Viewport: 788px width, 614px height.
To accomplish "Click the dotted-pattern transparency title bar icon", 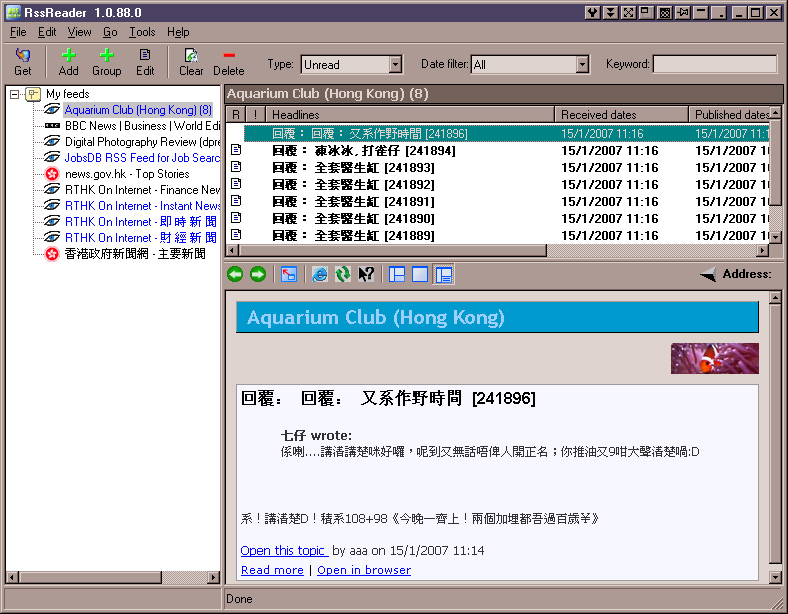I will pyautogui.click(x=665, y=12).
